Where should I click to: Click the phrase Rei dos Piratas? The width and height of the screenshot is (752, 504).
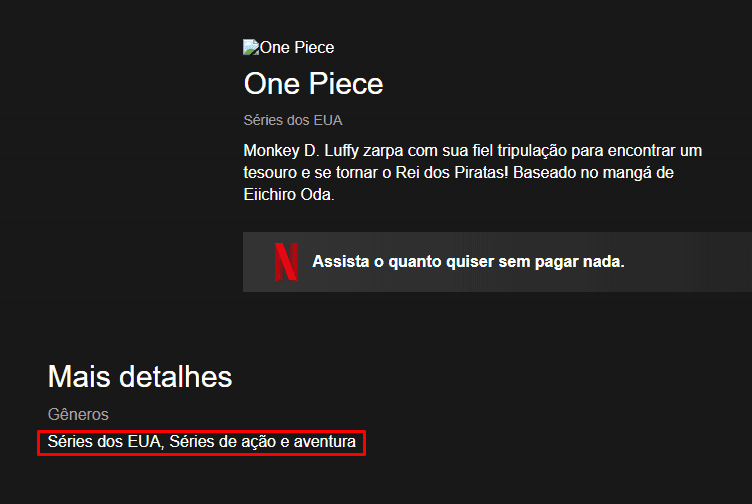tap(451, 173)
